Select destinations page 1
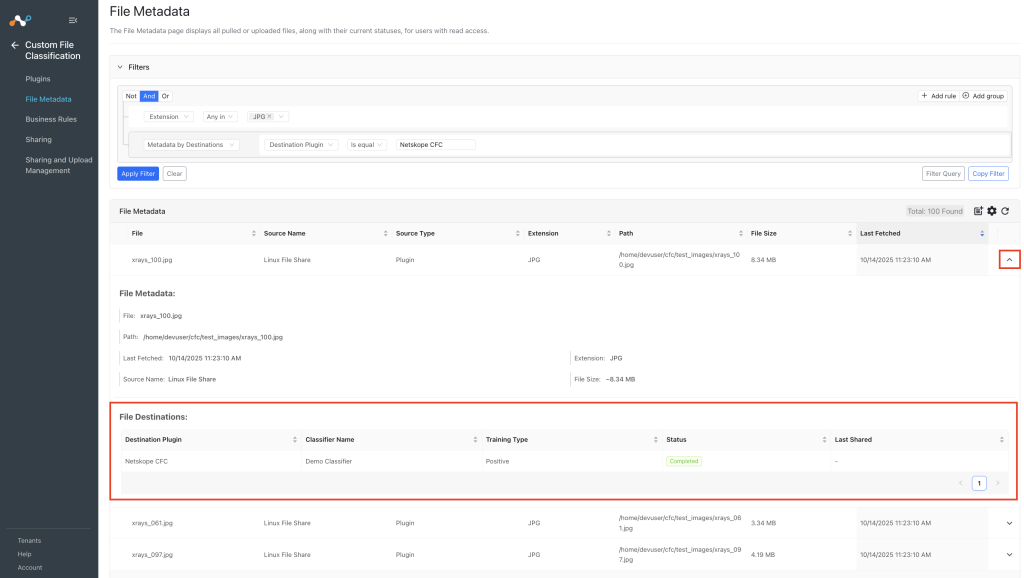1024x578 pixels. pos(979,483)
